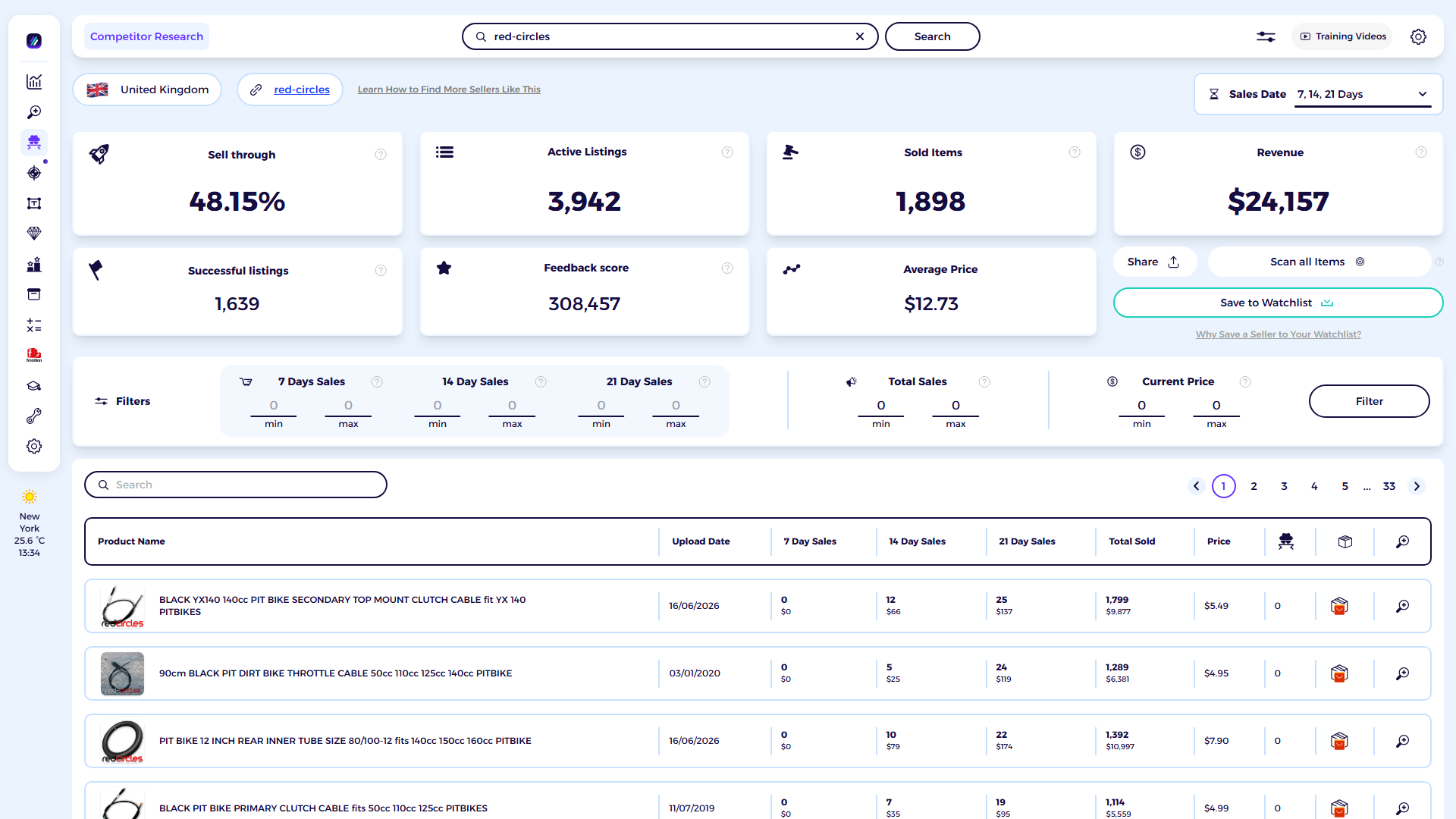Open the diamond gem sidebar icon
Screen dimensions: 1456x819
tap(34, 234)
